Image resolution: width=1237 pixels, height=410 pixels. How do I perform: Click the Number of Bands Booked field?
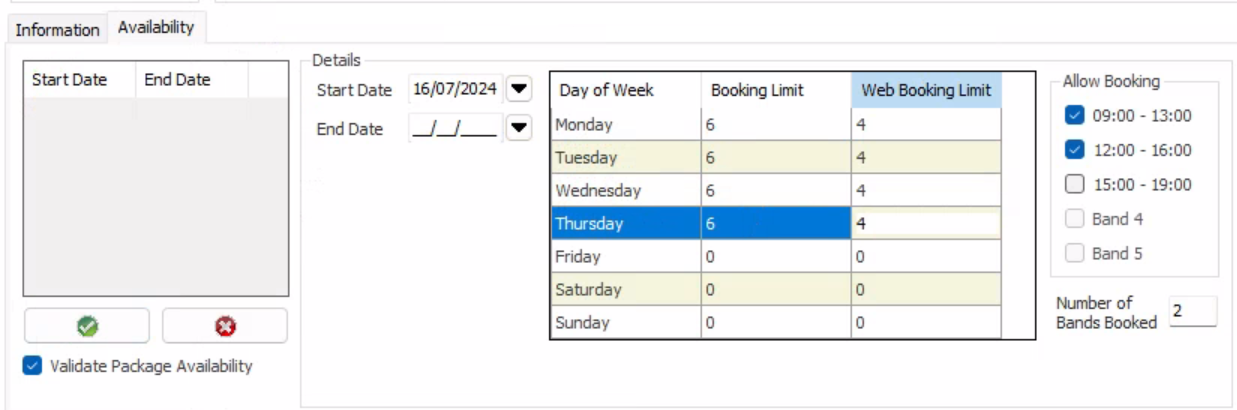pyautogui.click(x=1193, y=312)
